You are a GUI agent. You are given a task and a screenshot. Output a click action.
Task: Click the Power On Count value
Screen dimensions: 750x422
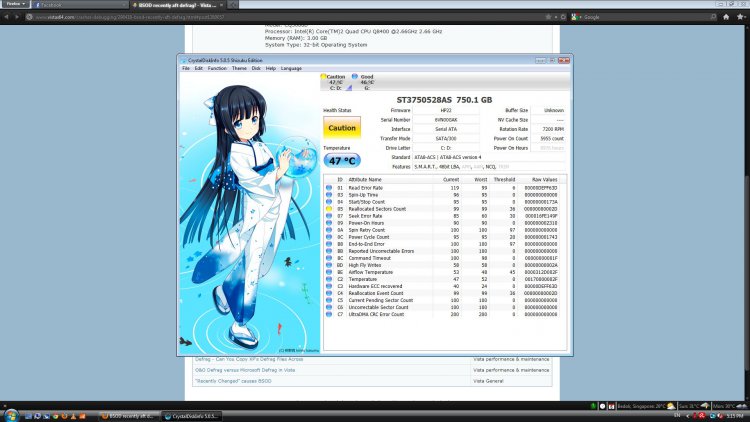pos(548,139)
